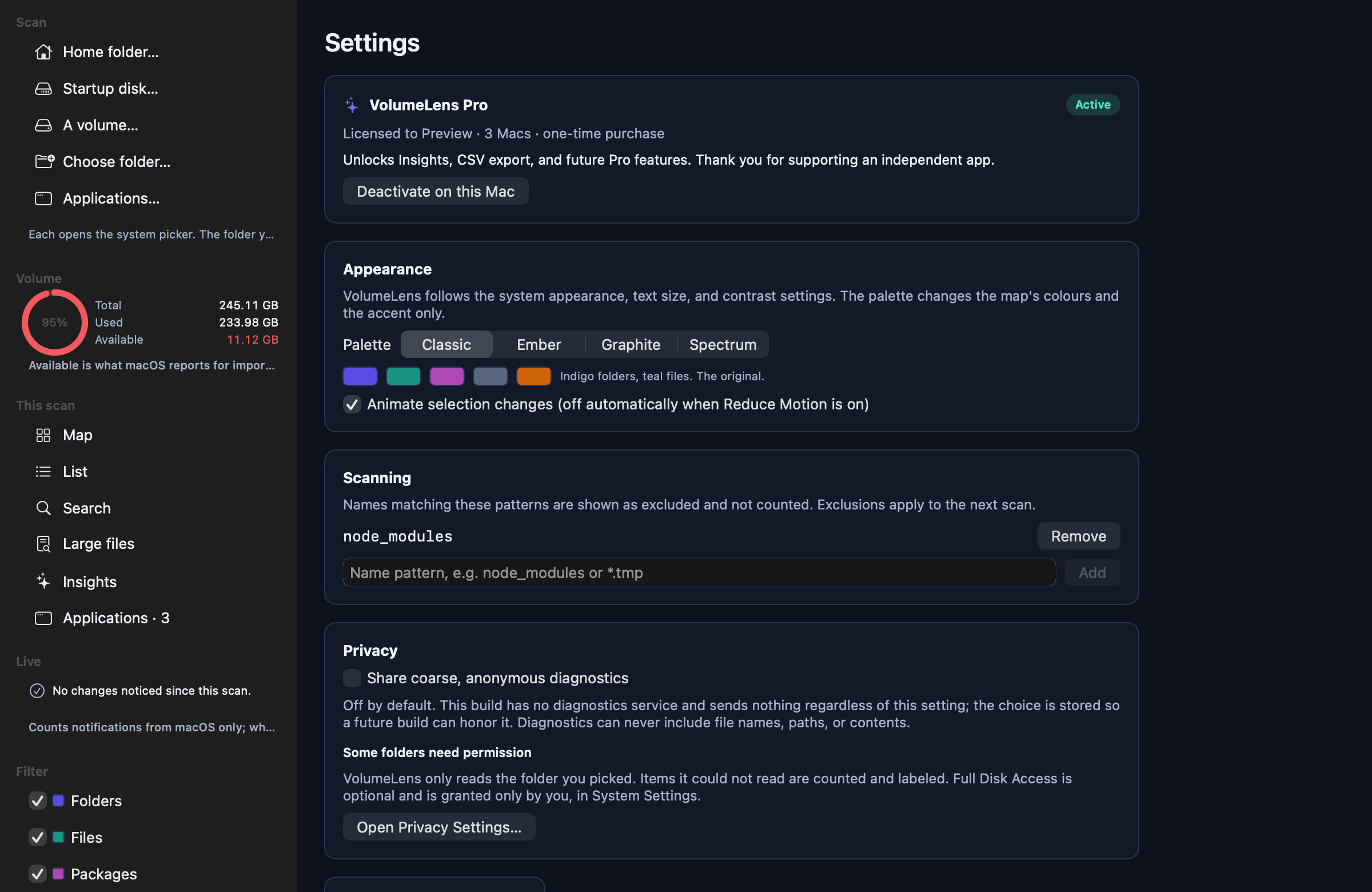The width and height of the screenshot is (1372, 892).
Task: Click the teal palette swatch
Action: pos(404,376)
